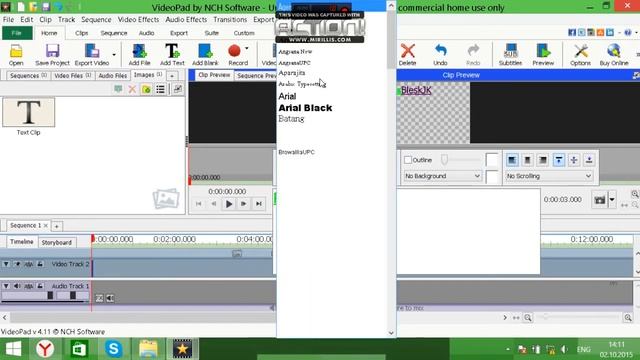Align text center horizontally
Viewport: 640px width, 360px height.
[527, 160]
